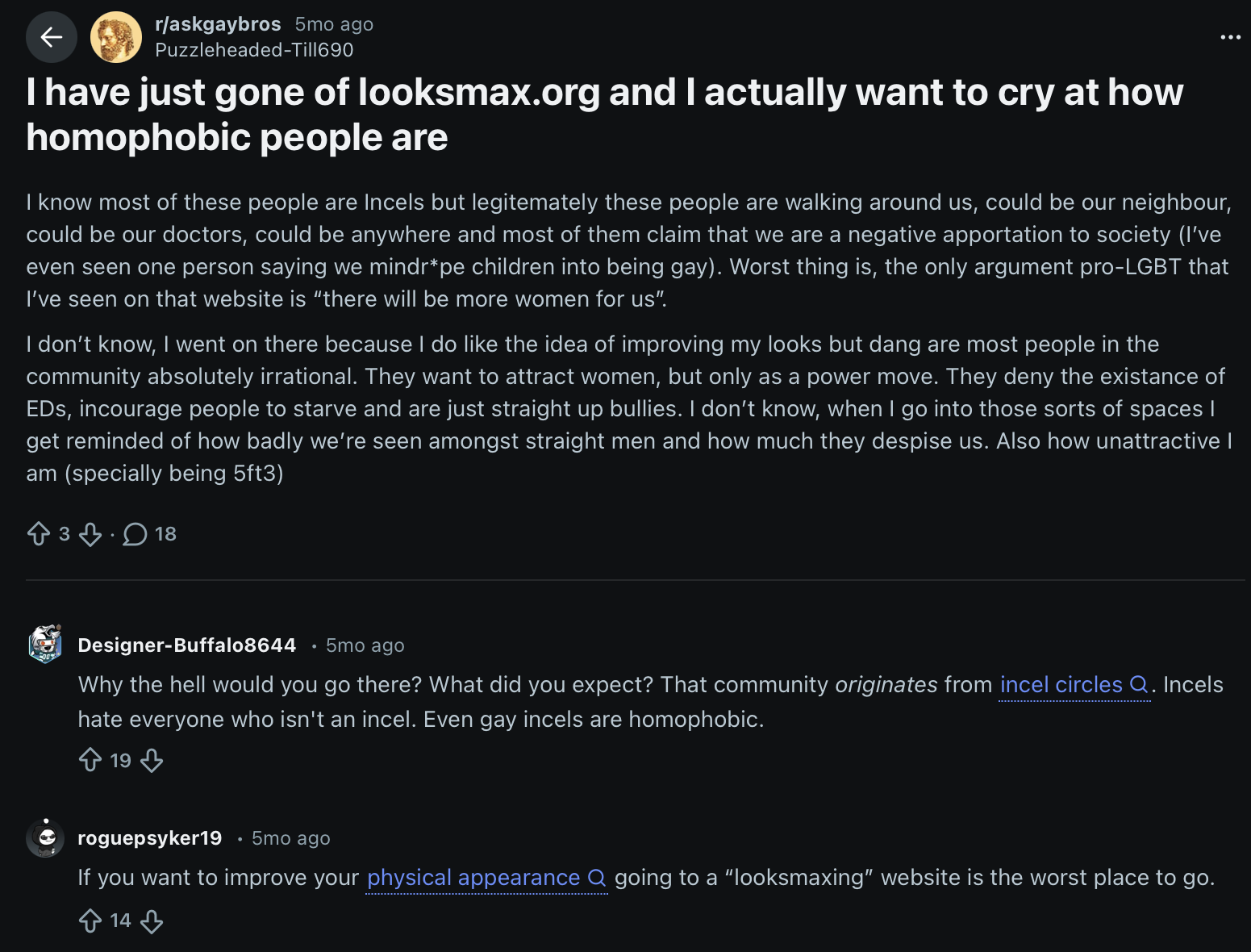This screenshot has width=1251, height=952.
Task: Click the subreddit avatar beside r/askgaybros
Action: (116, 37)
